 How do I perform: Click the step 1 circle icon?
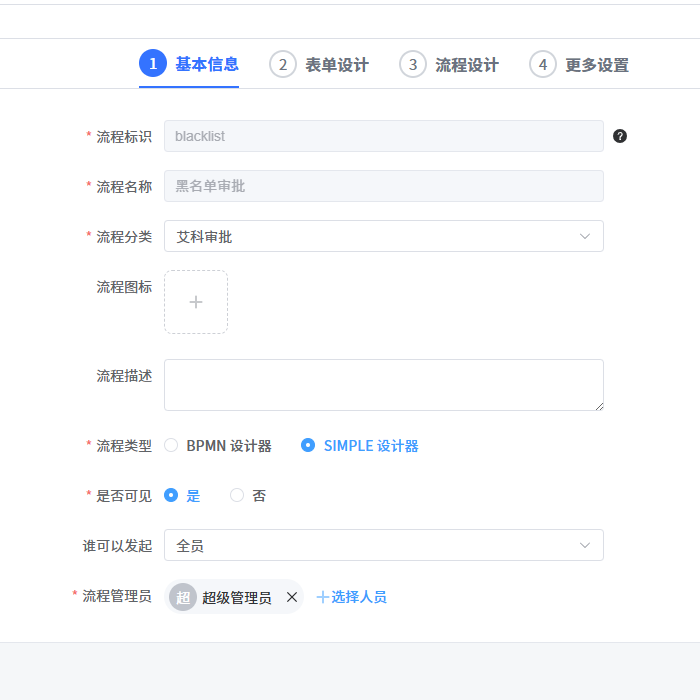[153, 64]
